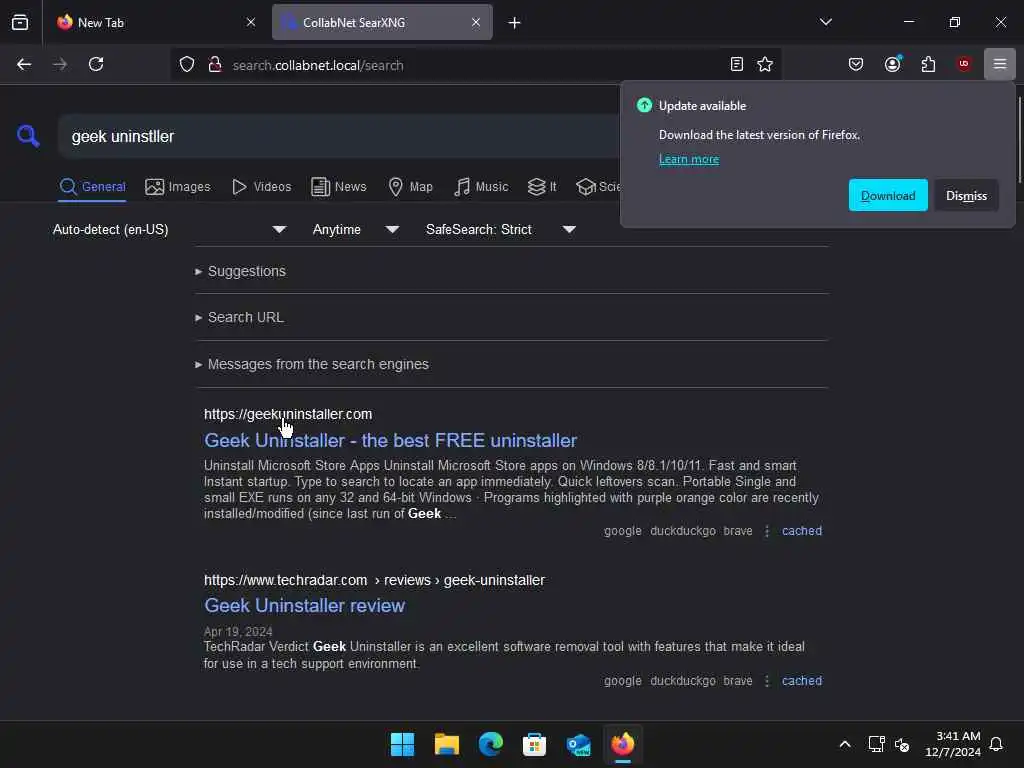Select the General search category

point(92,187)
